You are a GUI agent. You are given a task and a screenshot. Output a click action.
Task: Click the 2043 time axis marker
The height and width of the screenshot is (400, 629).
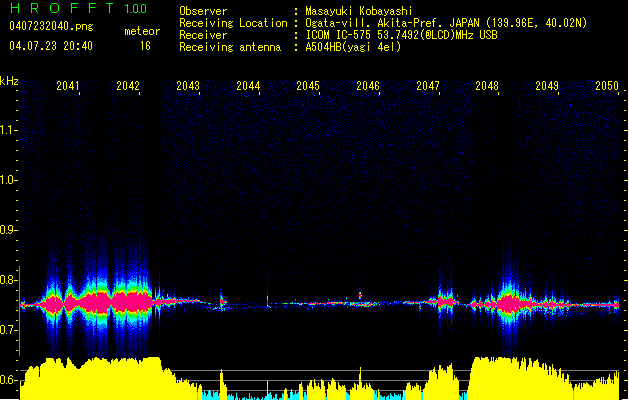(188, 86)
